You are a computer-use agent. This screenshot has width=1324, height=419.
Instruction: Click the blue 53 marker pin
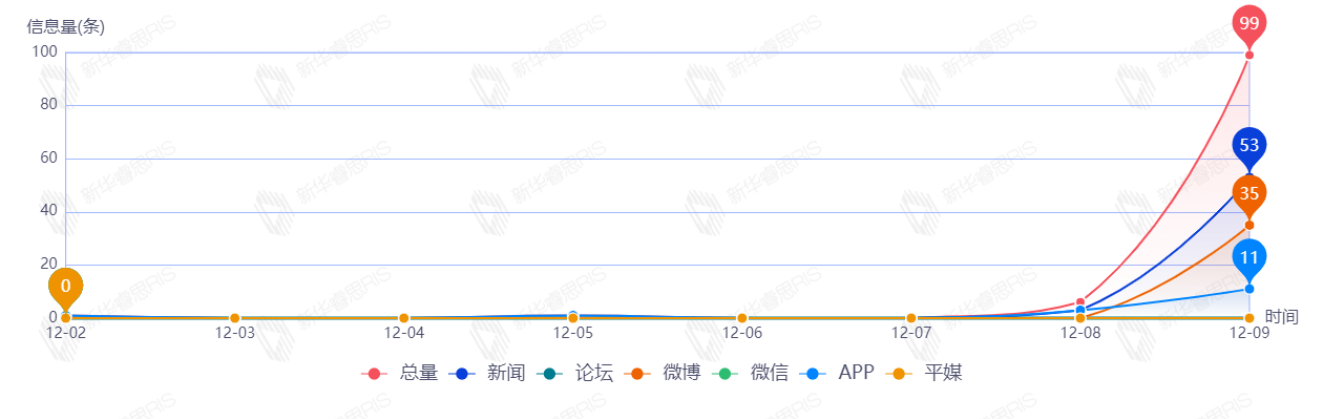1249,145
